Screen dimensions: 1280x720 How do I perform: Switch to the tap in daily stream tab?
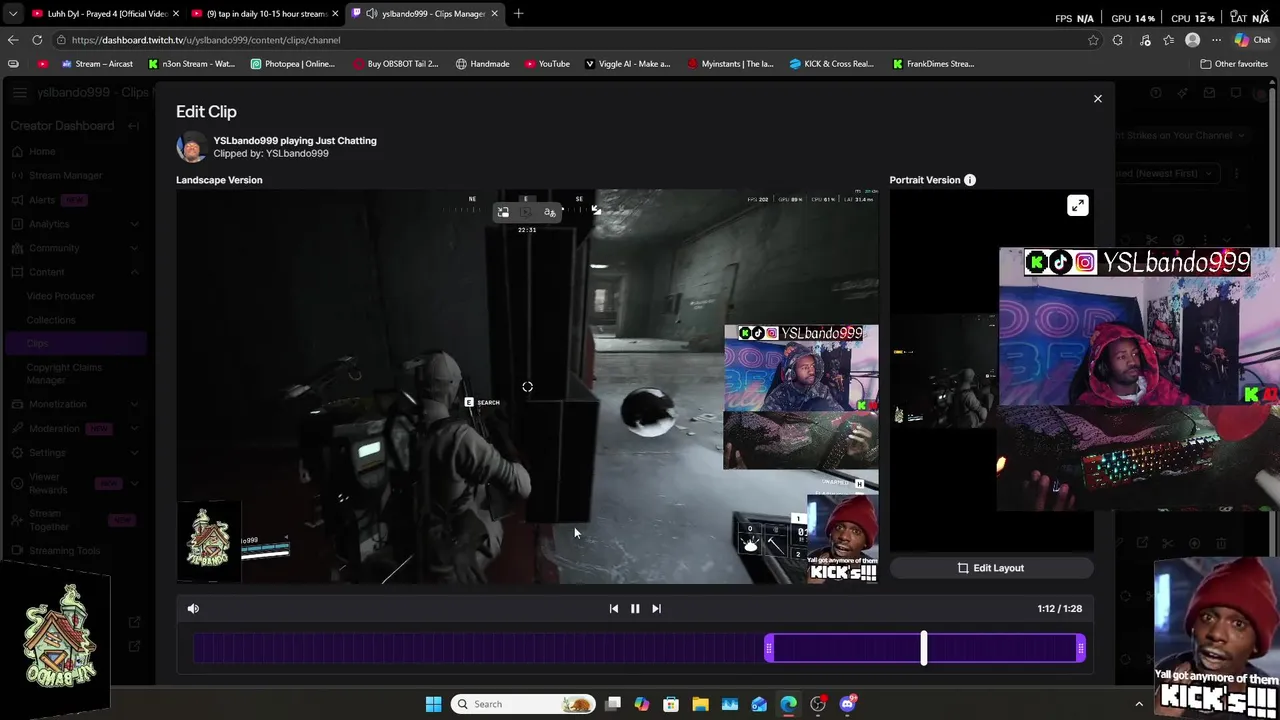pyautogui.click(x=266, y=14)
